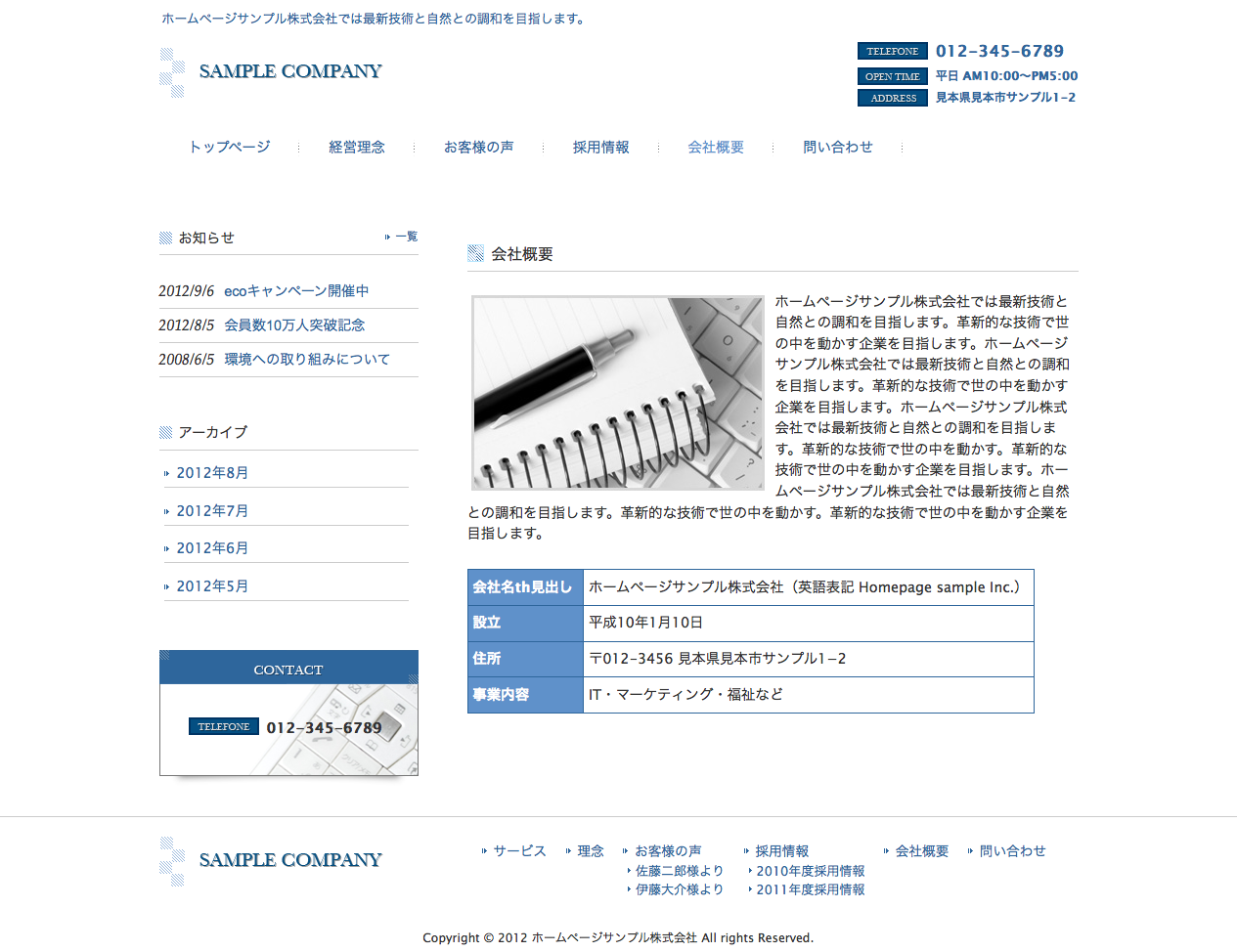
Task: Click the TELEFONE badge in header
Action: point(892,51)
